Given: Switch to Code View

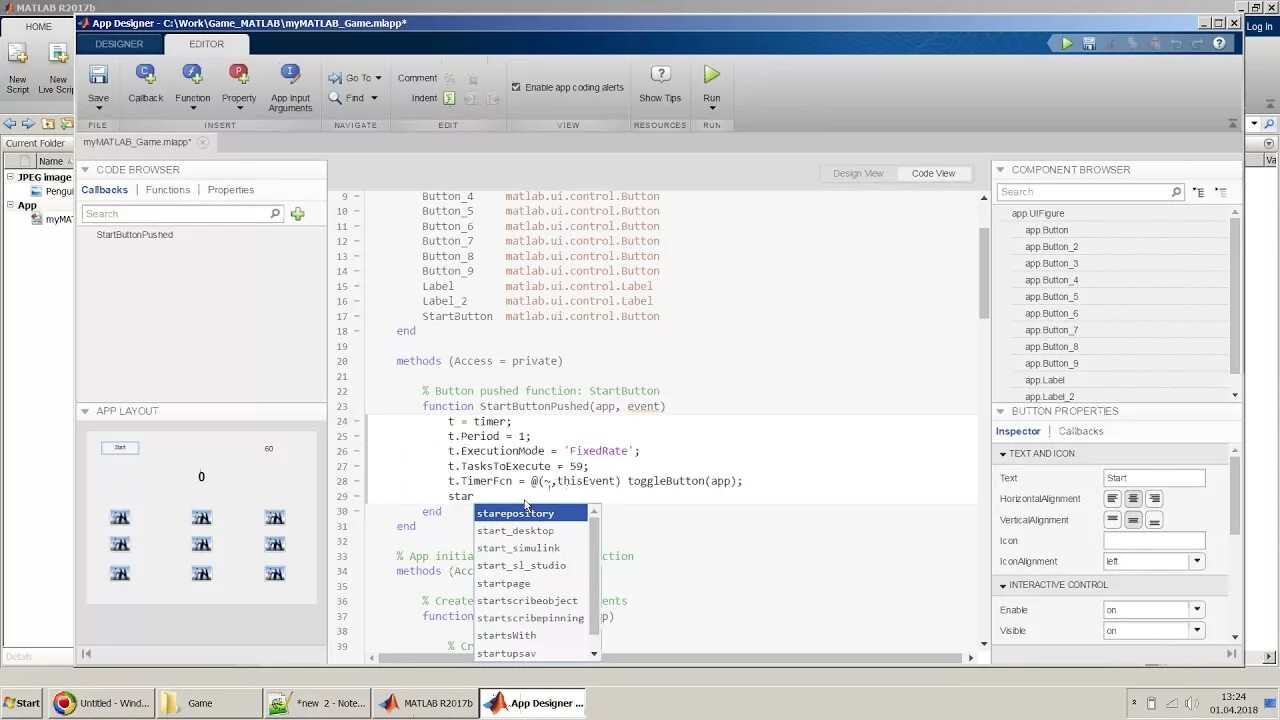Looking at the screenshot, I should (x=933, y=173).
